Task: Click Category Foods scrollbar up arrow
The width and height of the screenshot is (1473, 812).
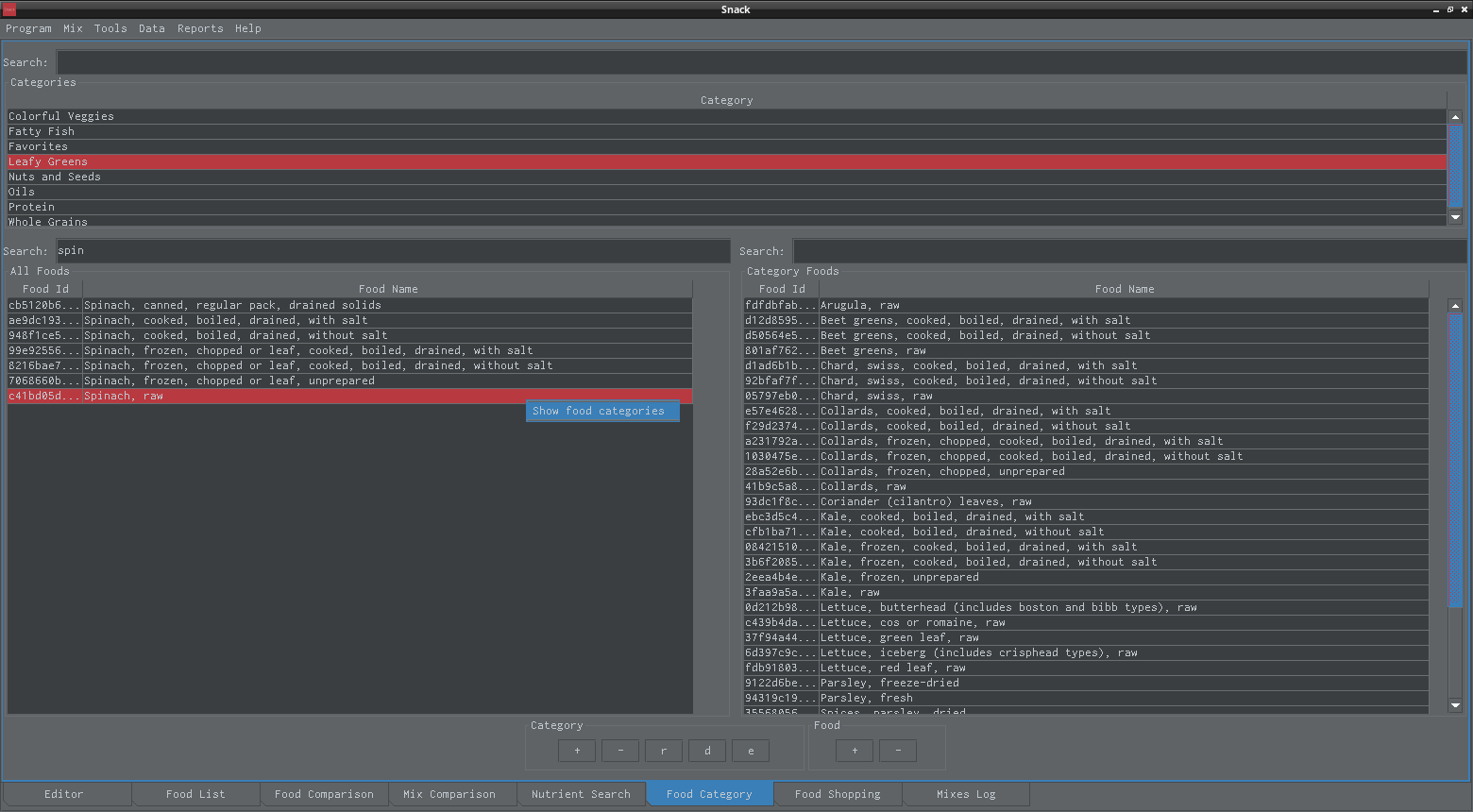Action: (x=1455, y=306)
